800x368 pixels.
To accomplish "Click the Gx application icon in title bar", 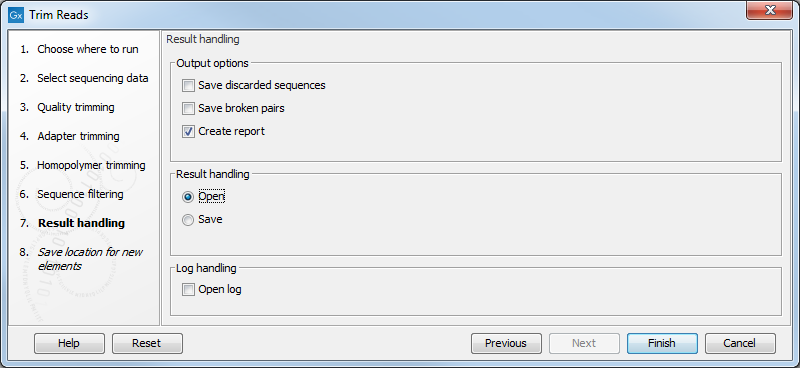I will click(16, 15).
